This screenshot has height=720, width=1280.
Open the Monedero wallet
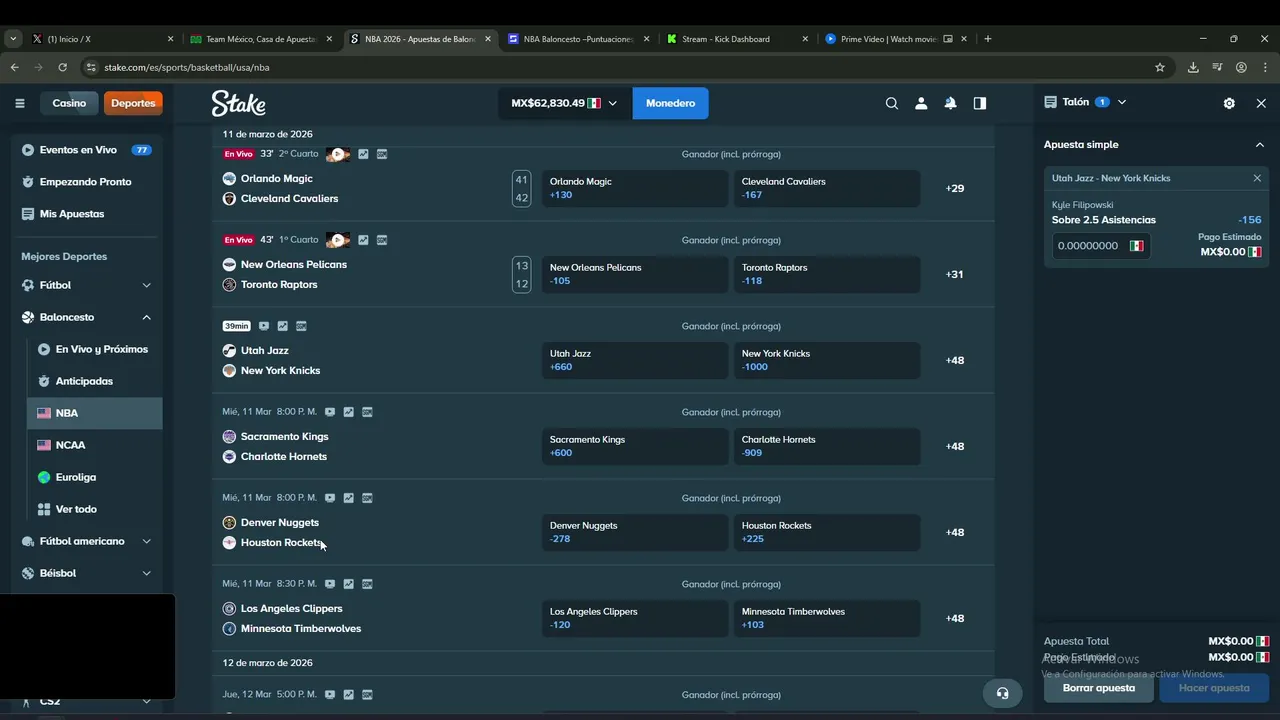coord(670,103)
